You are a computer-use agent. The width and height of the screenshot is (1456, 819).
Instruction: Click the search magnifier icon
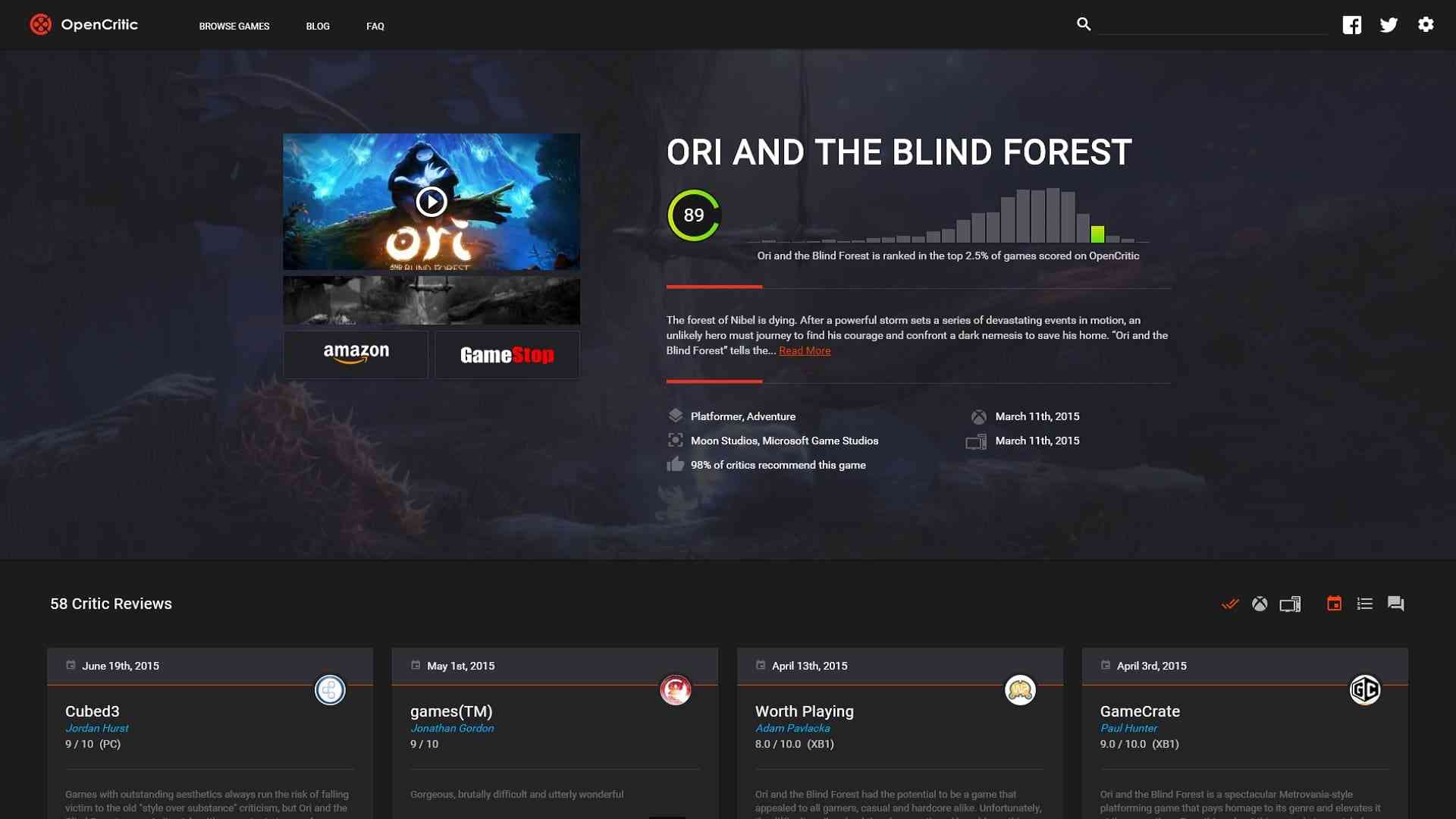[x=1084, y=24]
